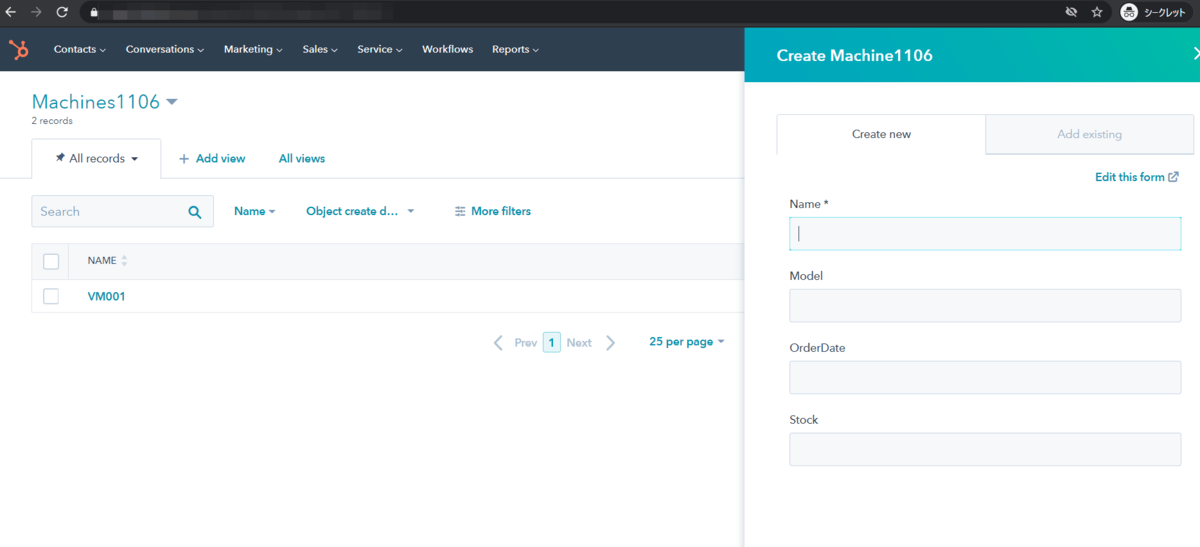Expand the Conversations menu
The width and height of the screenshot is (1200, 547).
coord(165,49)
